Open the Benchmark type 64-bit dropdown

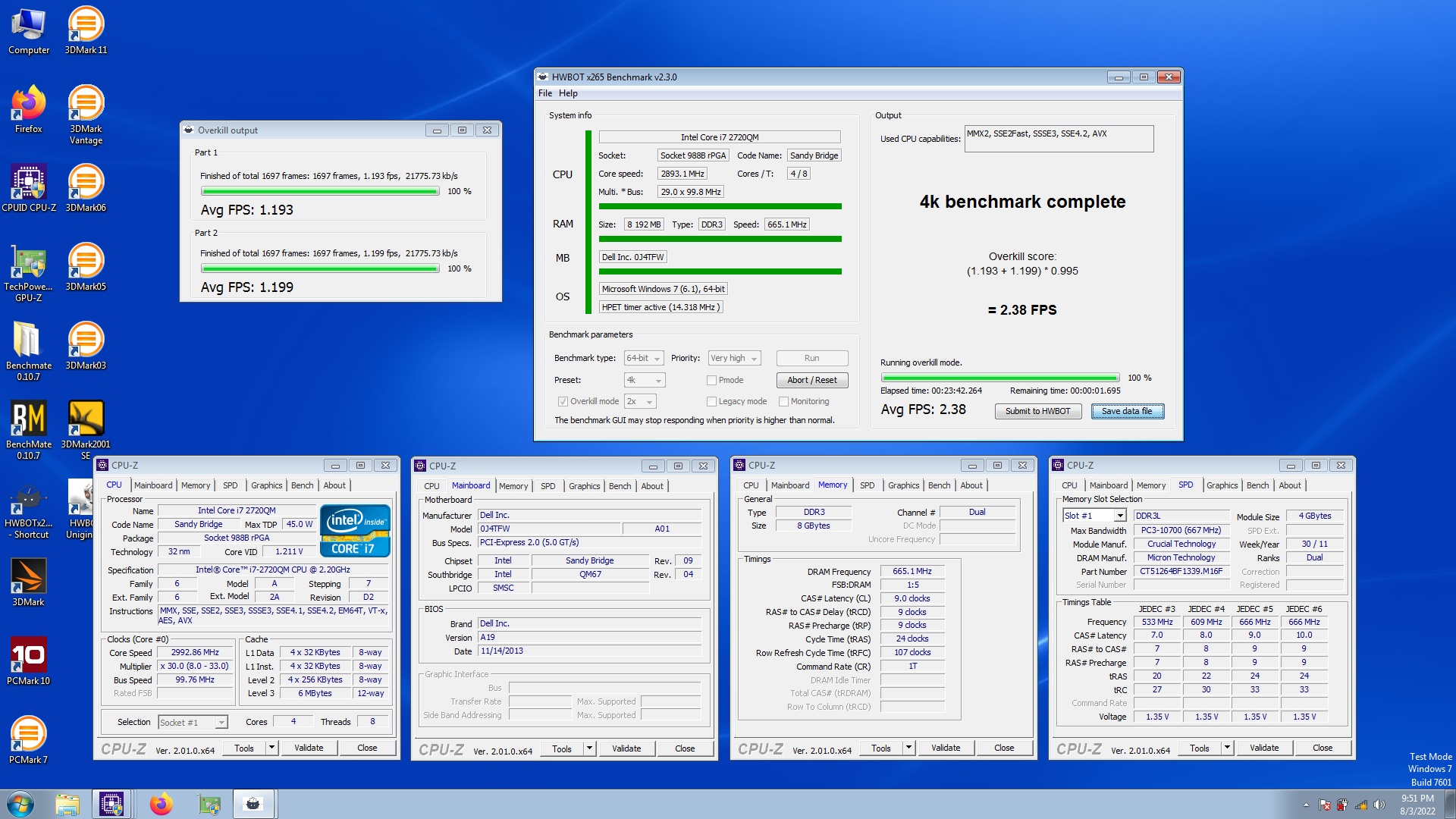(644, 358)
